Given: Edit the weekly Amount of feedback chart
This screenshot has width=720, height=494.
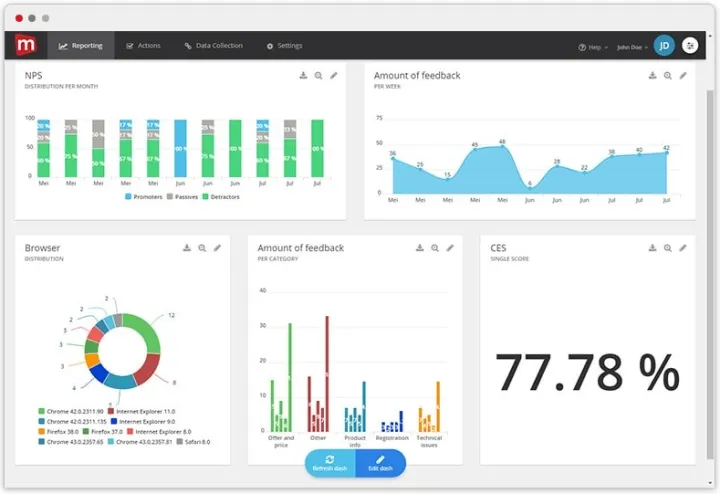Looking at the screenshot, I should [683, 76].
